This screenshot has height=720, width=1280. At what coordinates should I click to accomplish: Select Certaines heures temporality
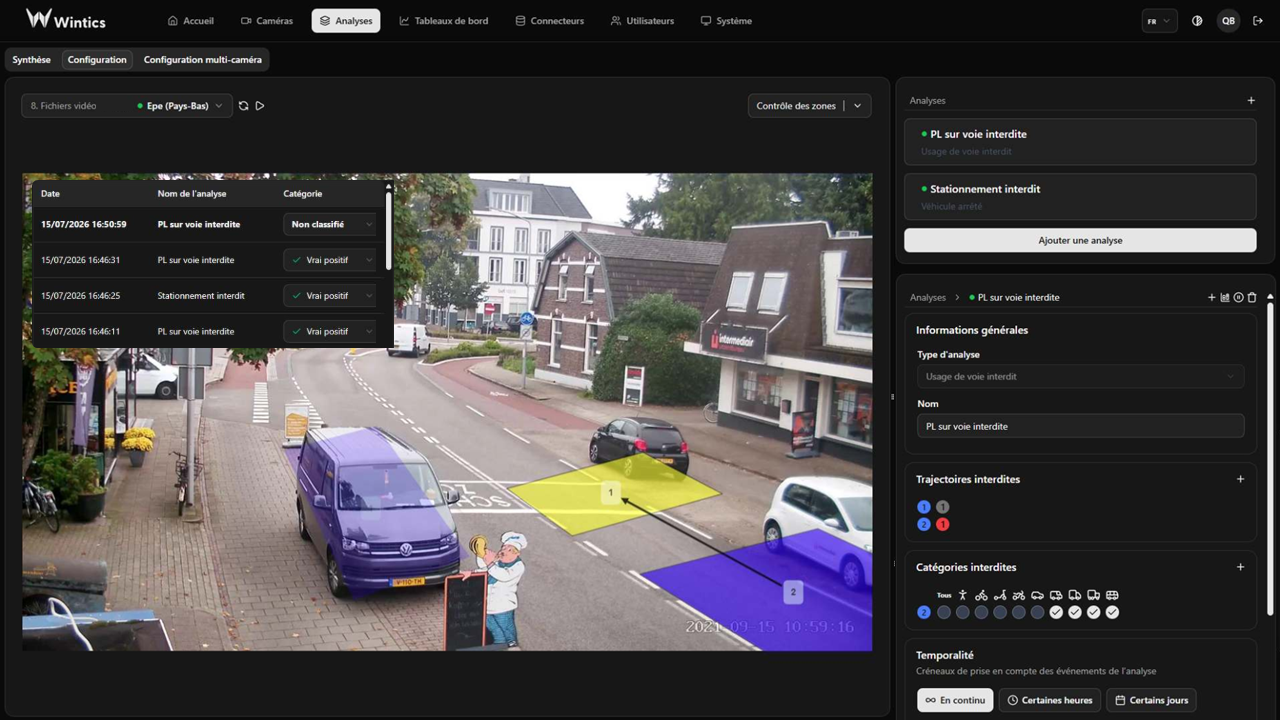(x=1049, y=700)
